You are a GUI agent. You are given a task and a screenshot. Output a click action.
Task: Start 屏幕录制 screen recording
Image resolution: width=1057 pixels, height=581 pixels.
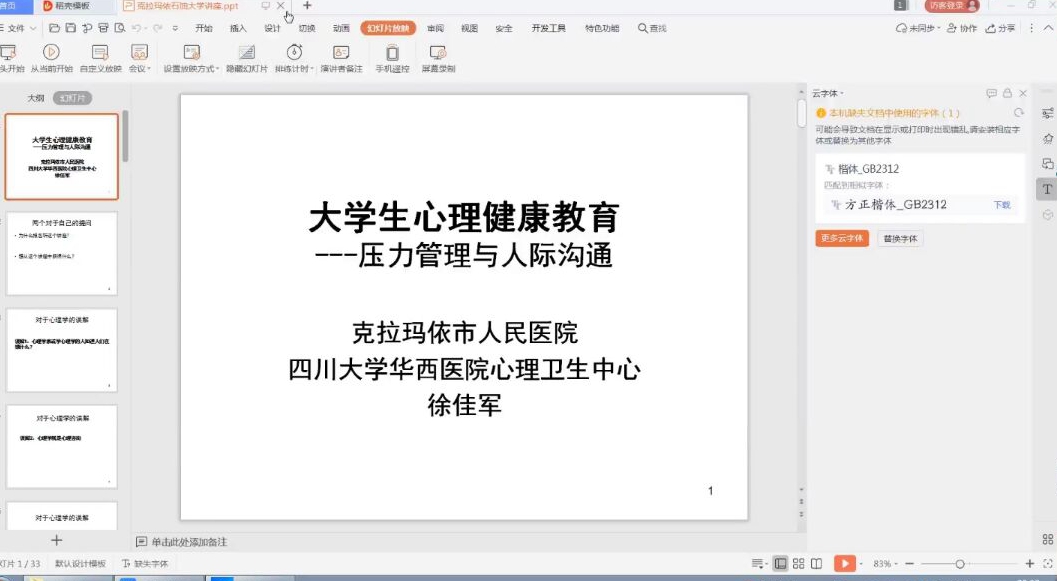click(x=438, y=53)
